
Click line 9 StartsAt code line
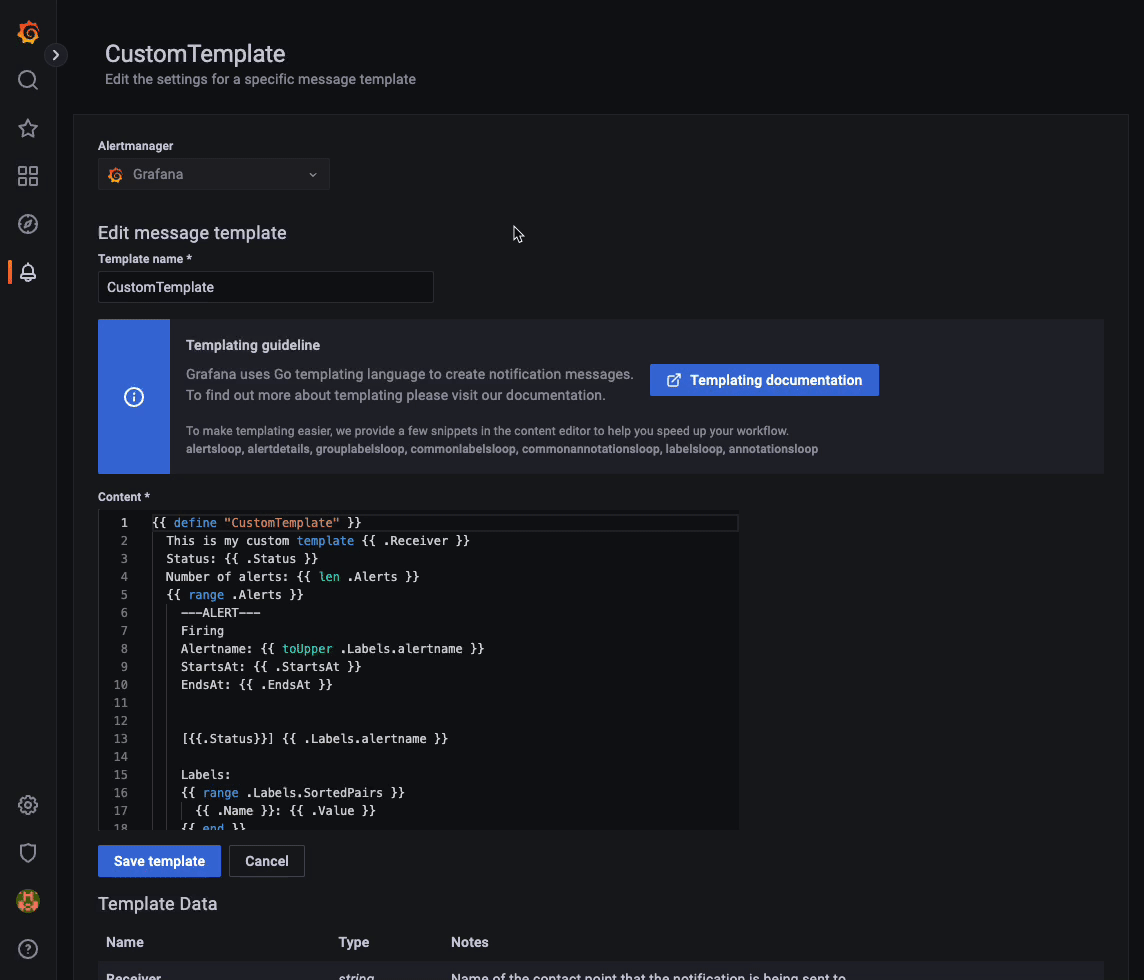pyautogui.click(x=271, y=666)
